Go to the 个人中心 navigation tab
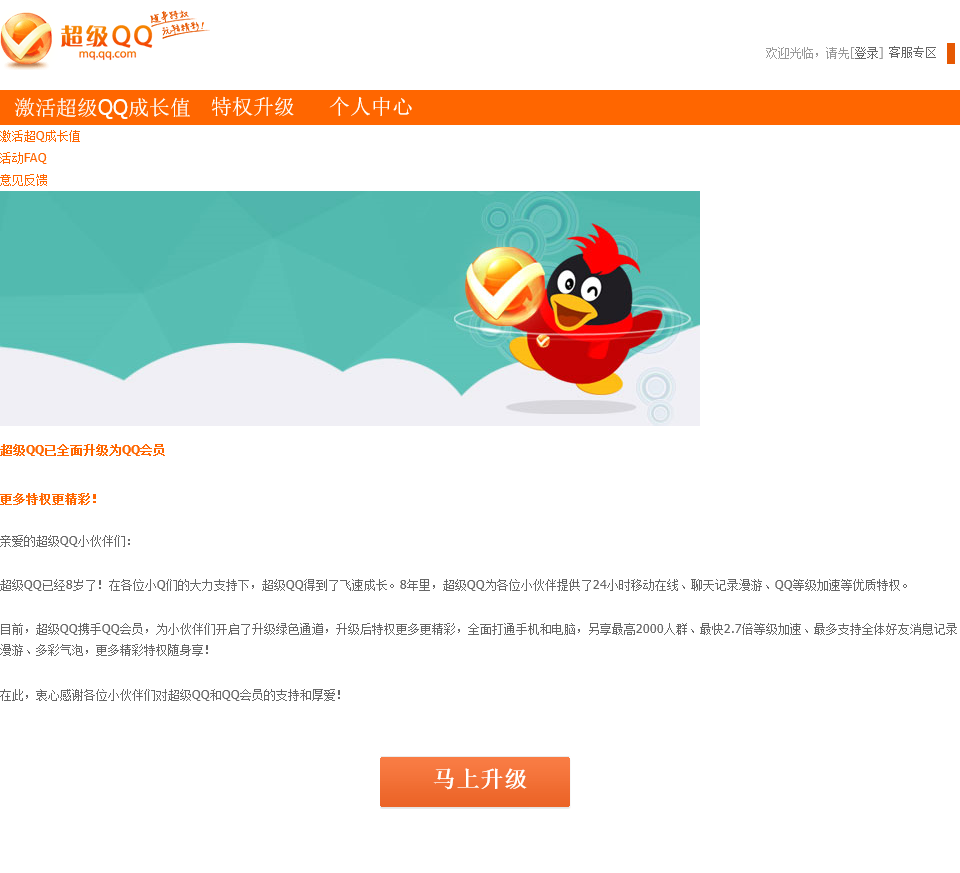This screenshot has height=873, width=960. click(x=371, y=107)
